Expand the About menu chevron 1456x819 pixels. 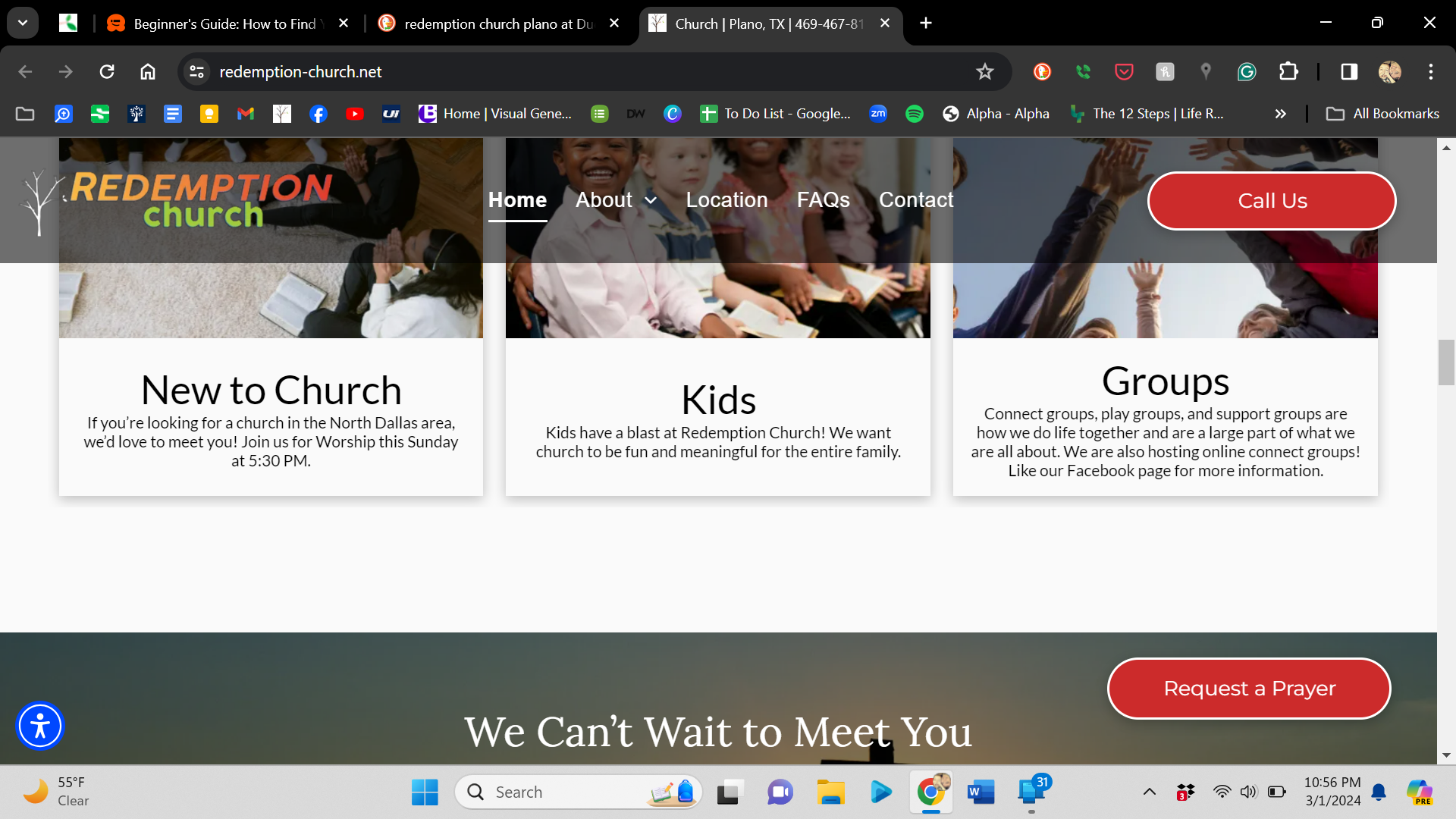[x=651, y=200]
